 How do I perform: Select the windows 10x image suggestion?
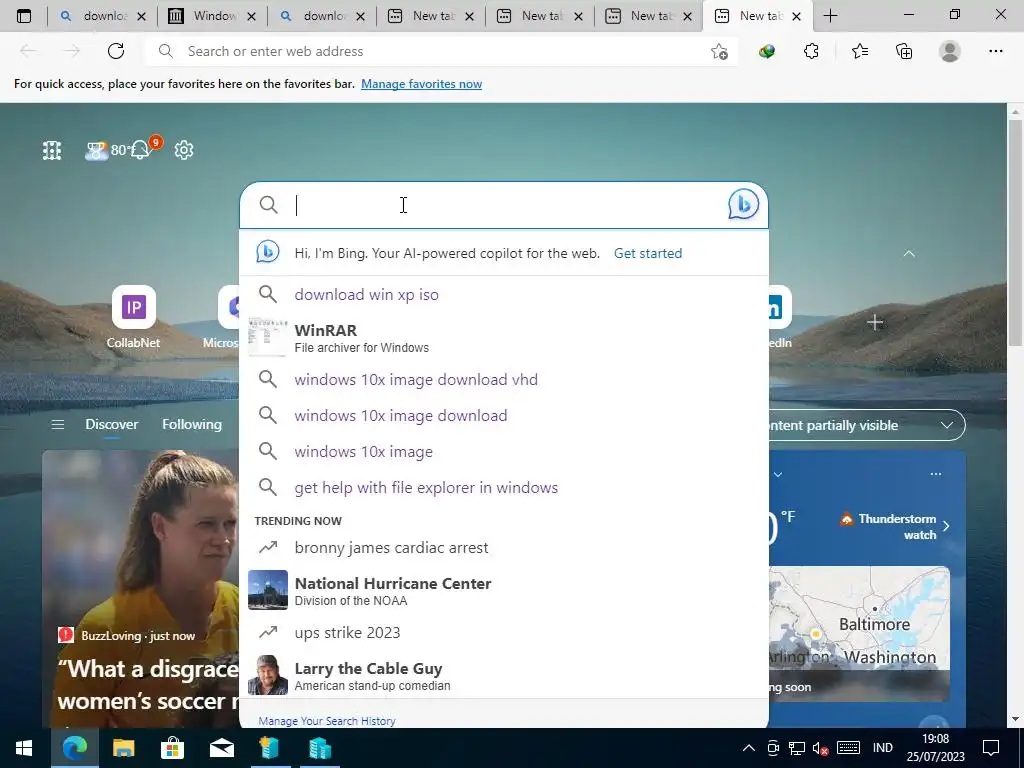tap(504, 451)
